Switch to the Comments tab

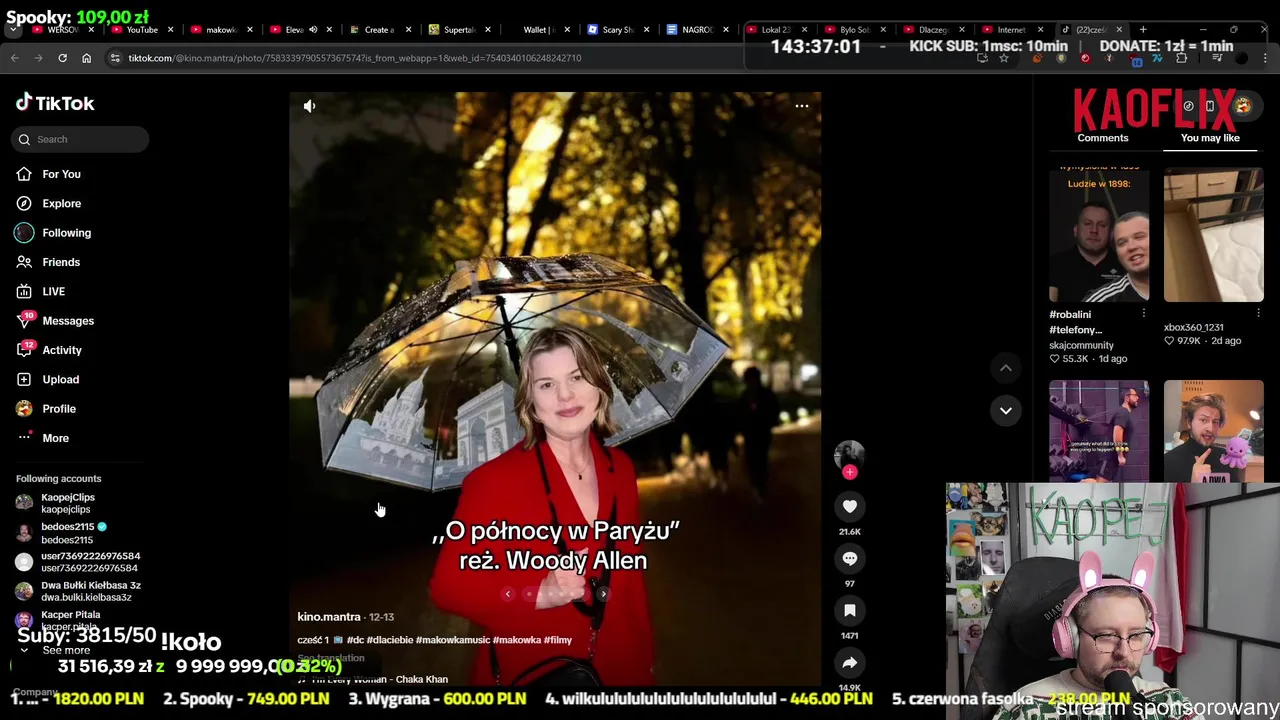point(1103,138)
